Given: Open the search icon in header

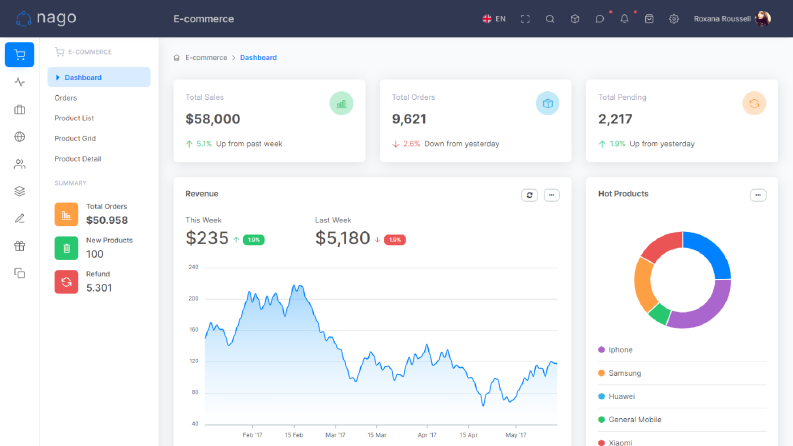Looking at the screenshot, I should coord(550,19).
